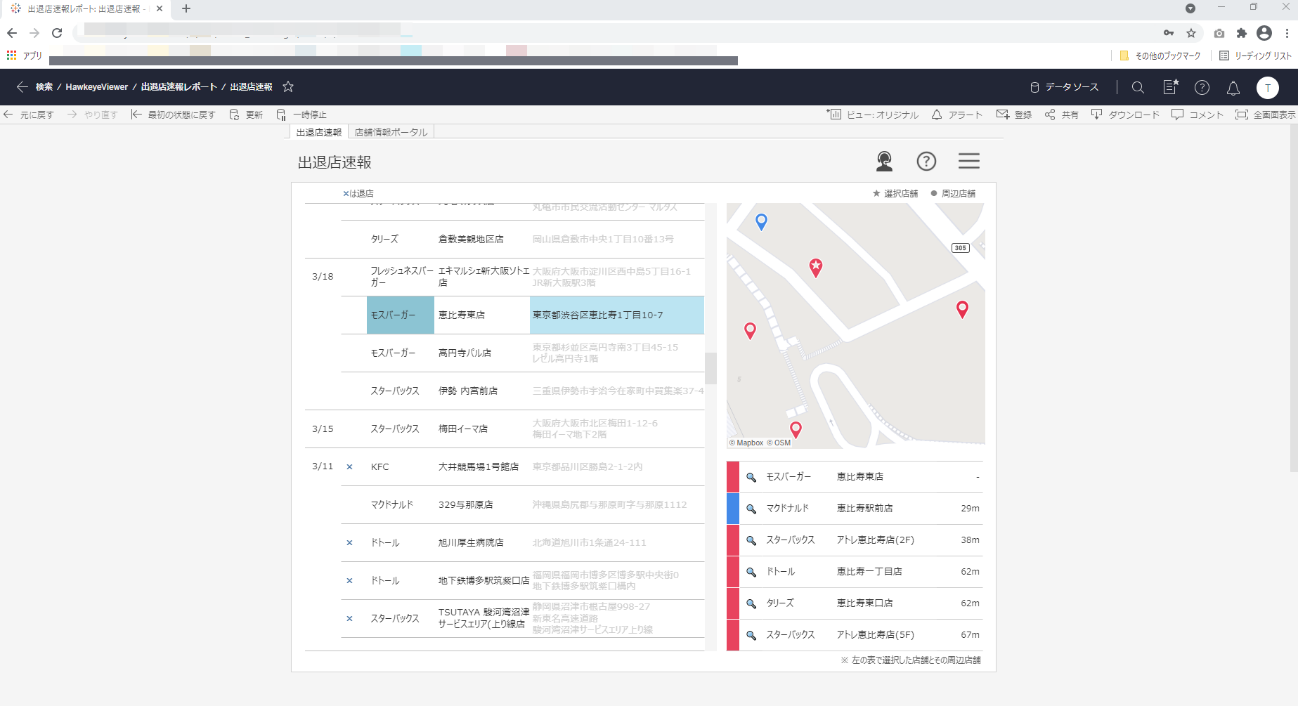Open コメント comments panel
1298x706 pixels.
pyautogui.click(x=1198, y=115)
